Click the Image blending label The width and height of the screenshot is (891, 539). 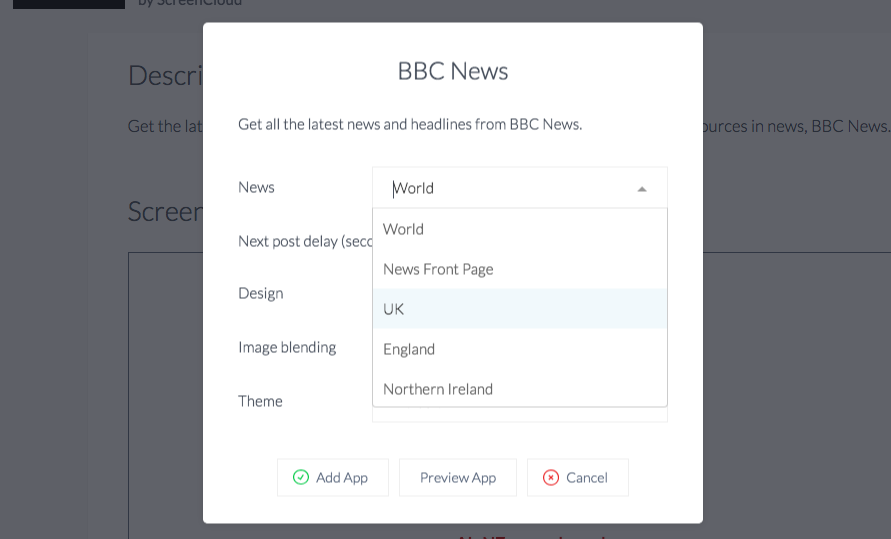287,347
